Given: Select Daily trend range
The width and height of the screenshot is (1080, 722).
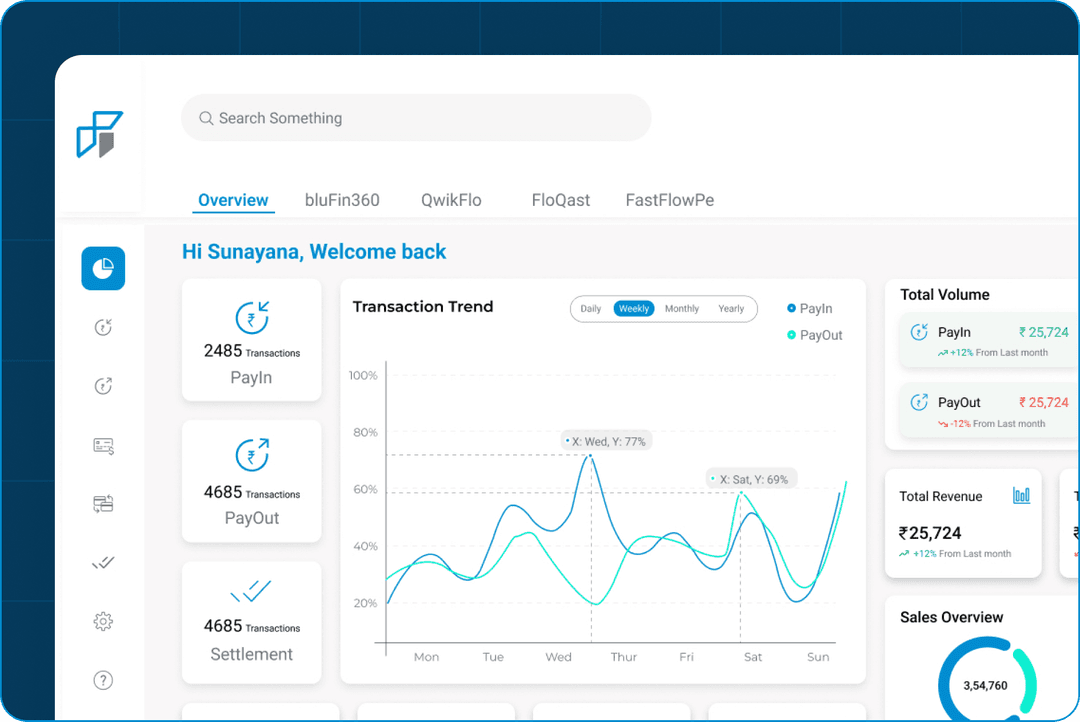Looking at the screenshot, I should coord(591,309).
